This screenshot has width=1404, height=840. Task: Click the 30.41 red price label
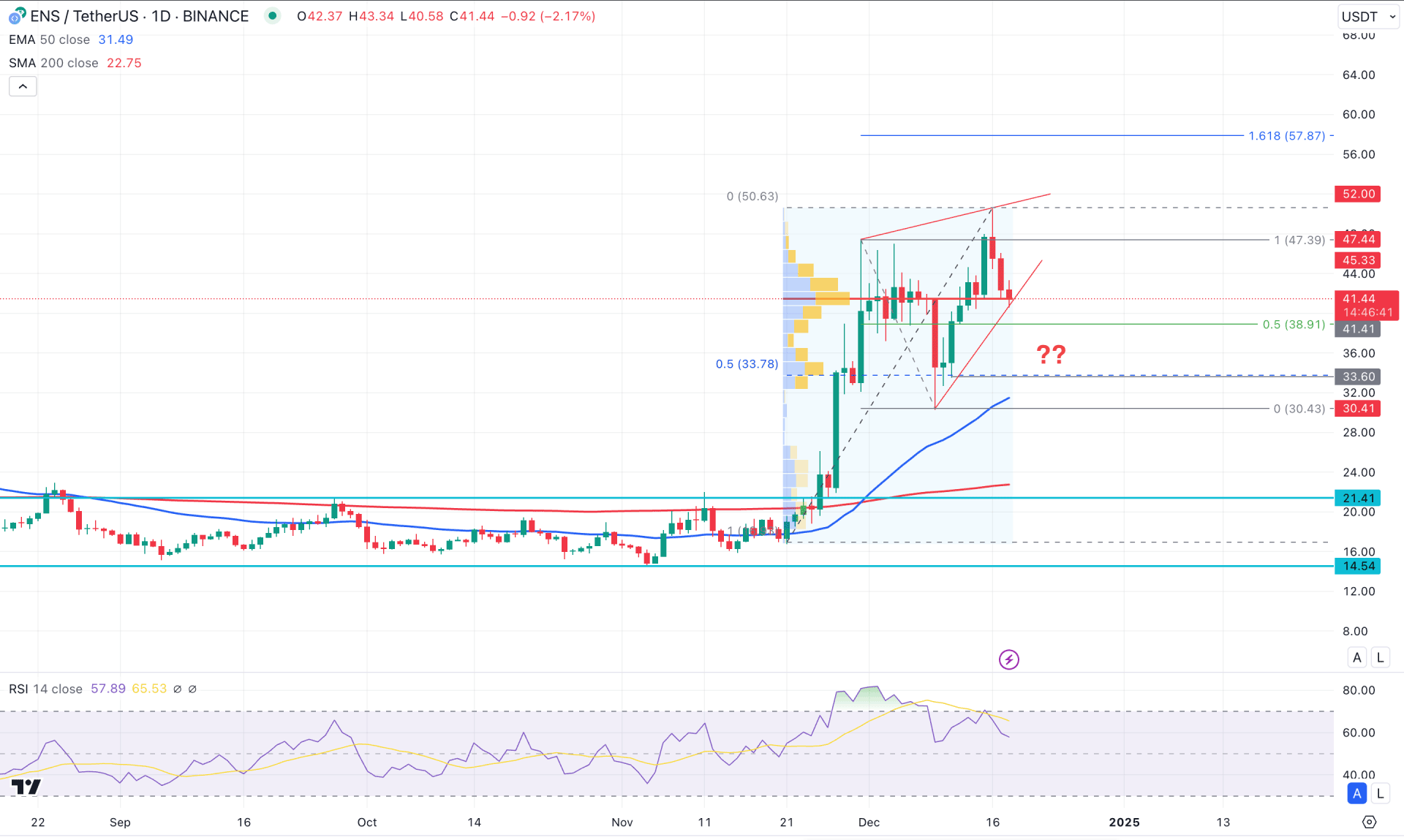click(1358, 409)
